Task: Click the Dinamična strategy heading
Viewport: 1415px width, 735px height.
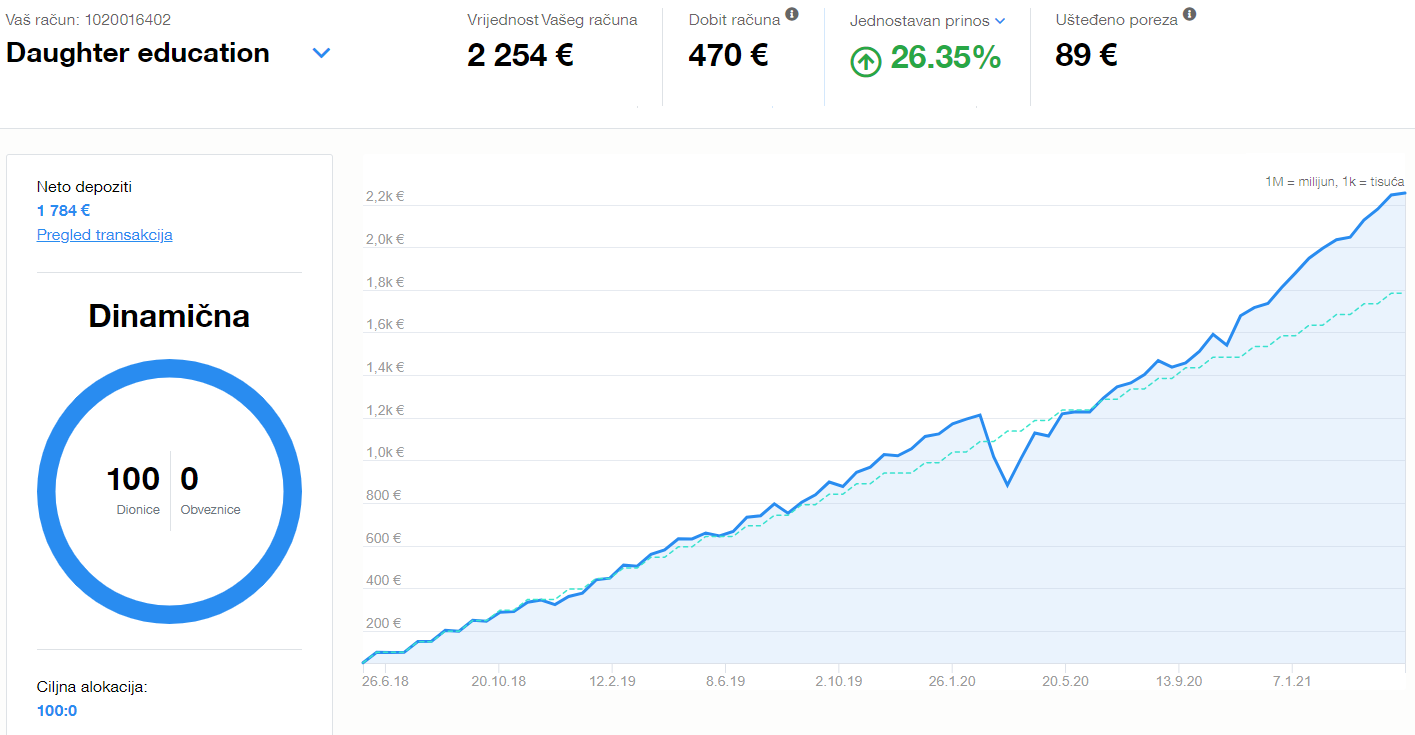Action: pos(169,316)
